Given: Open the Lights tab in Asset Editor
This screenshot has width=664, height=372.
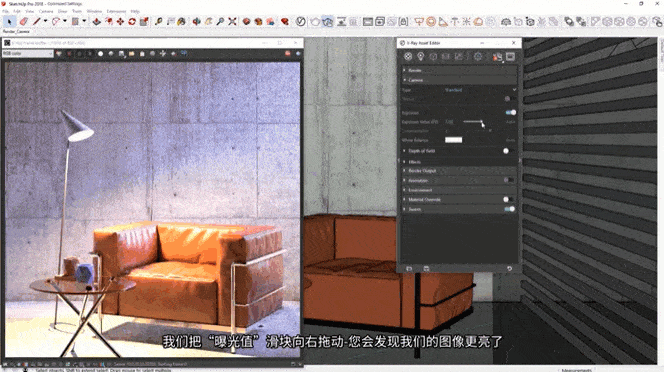Looking at the screenshot, I should 421,57.
